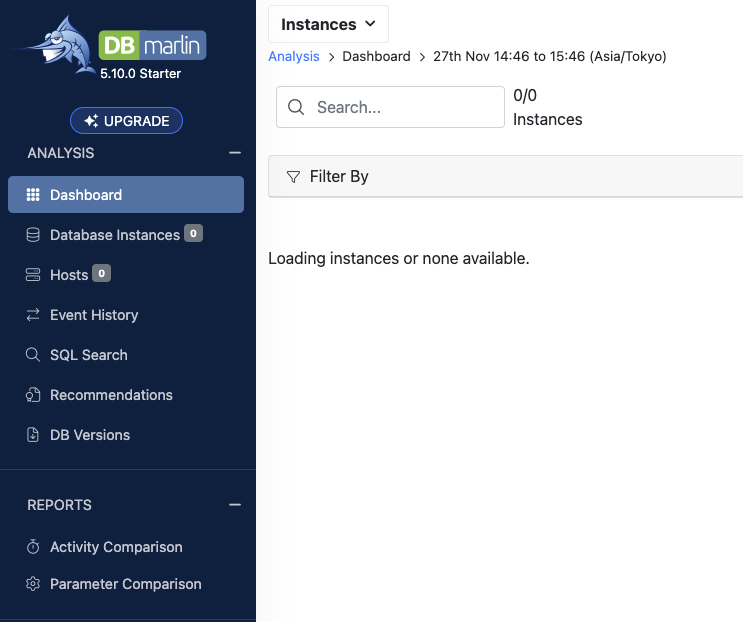
Task: Collapse the REPORTS section with minus icon
Action: (x=235, y=505)
